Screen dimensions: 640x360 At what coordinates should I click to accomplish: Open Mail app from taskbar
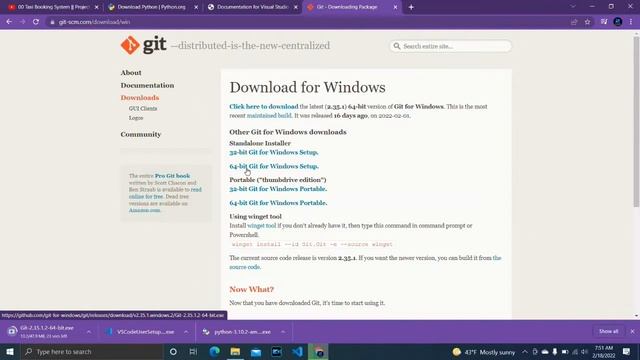(x=256, y=351)
